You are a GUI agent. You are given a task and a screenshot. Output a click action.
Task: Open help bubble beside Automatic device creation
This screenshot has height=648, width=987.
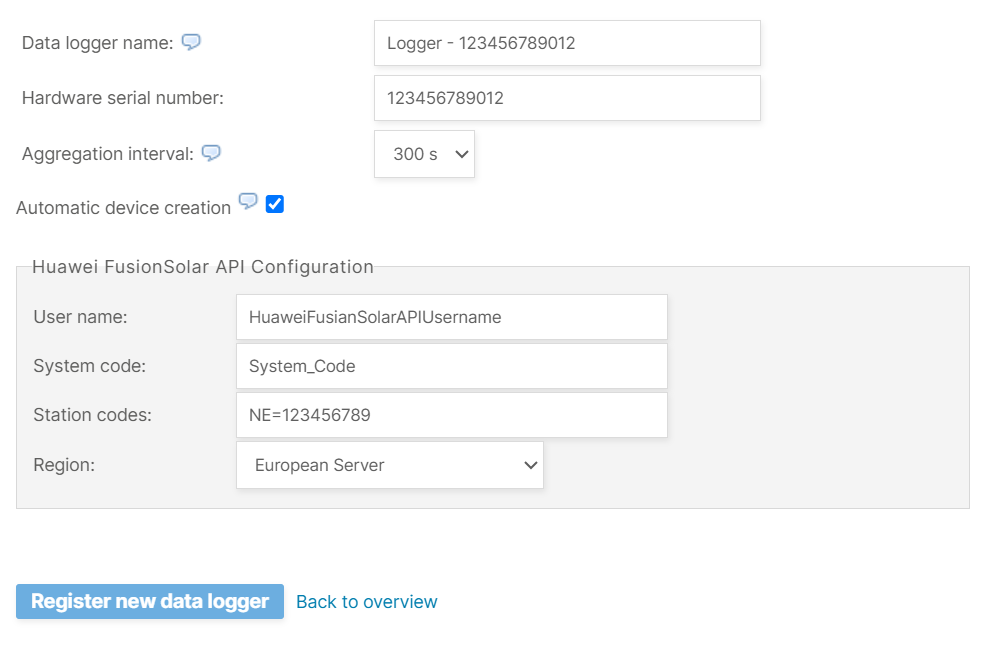[248, 201]
